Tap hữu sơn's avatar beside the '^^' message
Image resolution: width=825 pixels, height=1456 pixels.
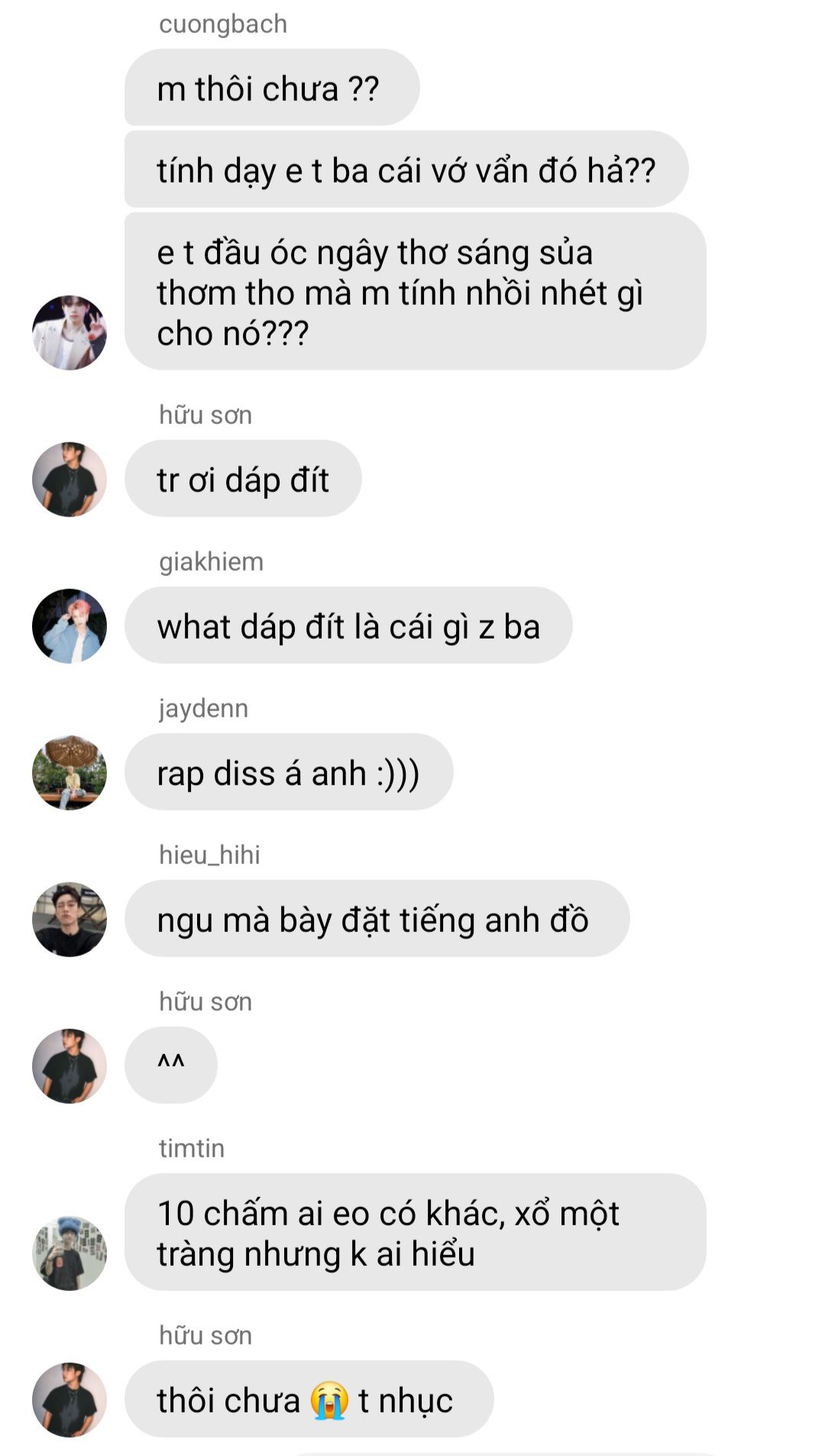tap(70, 1066)
